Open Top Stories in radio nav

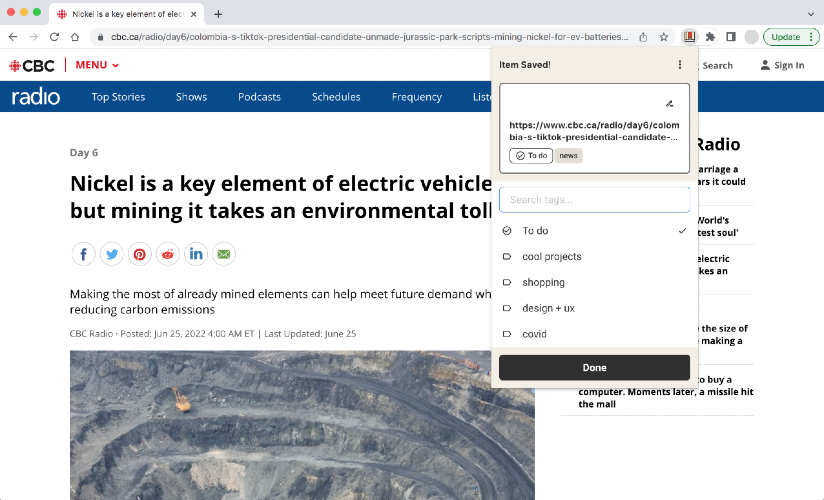coord(118,97)
